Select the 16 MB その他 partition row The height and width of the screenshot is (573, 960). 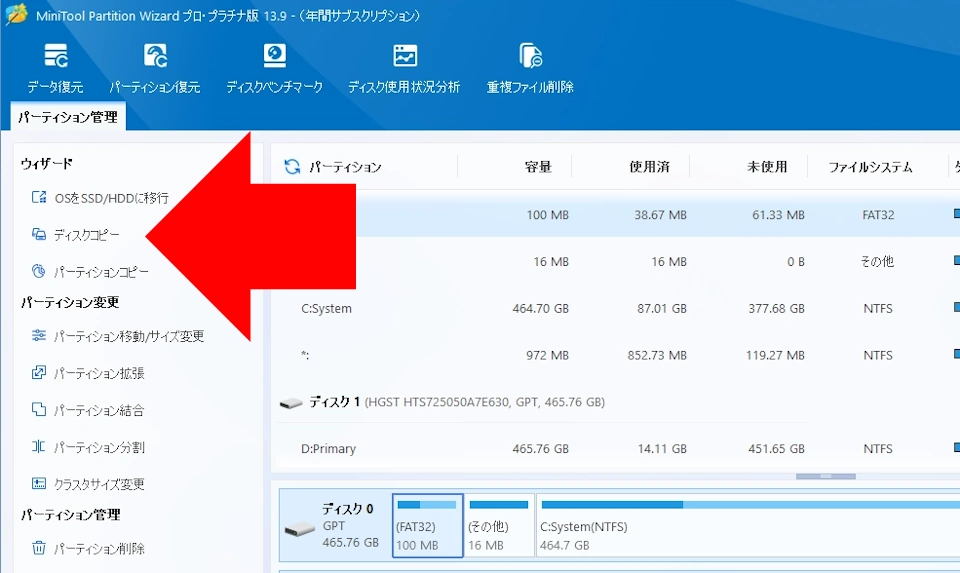615,261
